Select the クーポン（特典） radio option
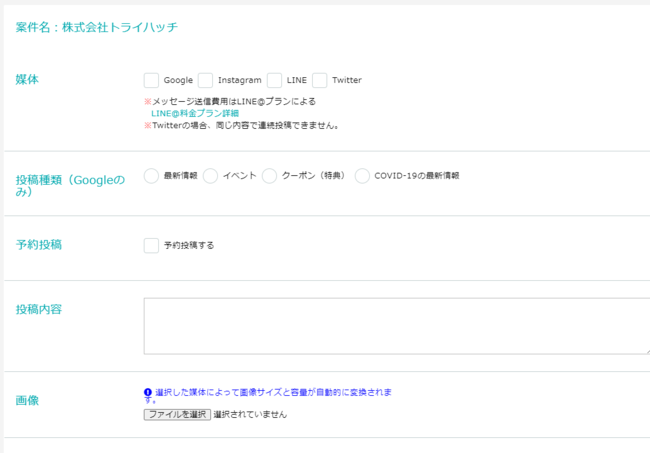650x453 pixels. tap(269, 176)
